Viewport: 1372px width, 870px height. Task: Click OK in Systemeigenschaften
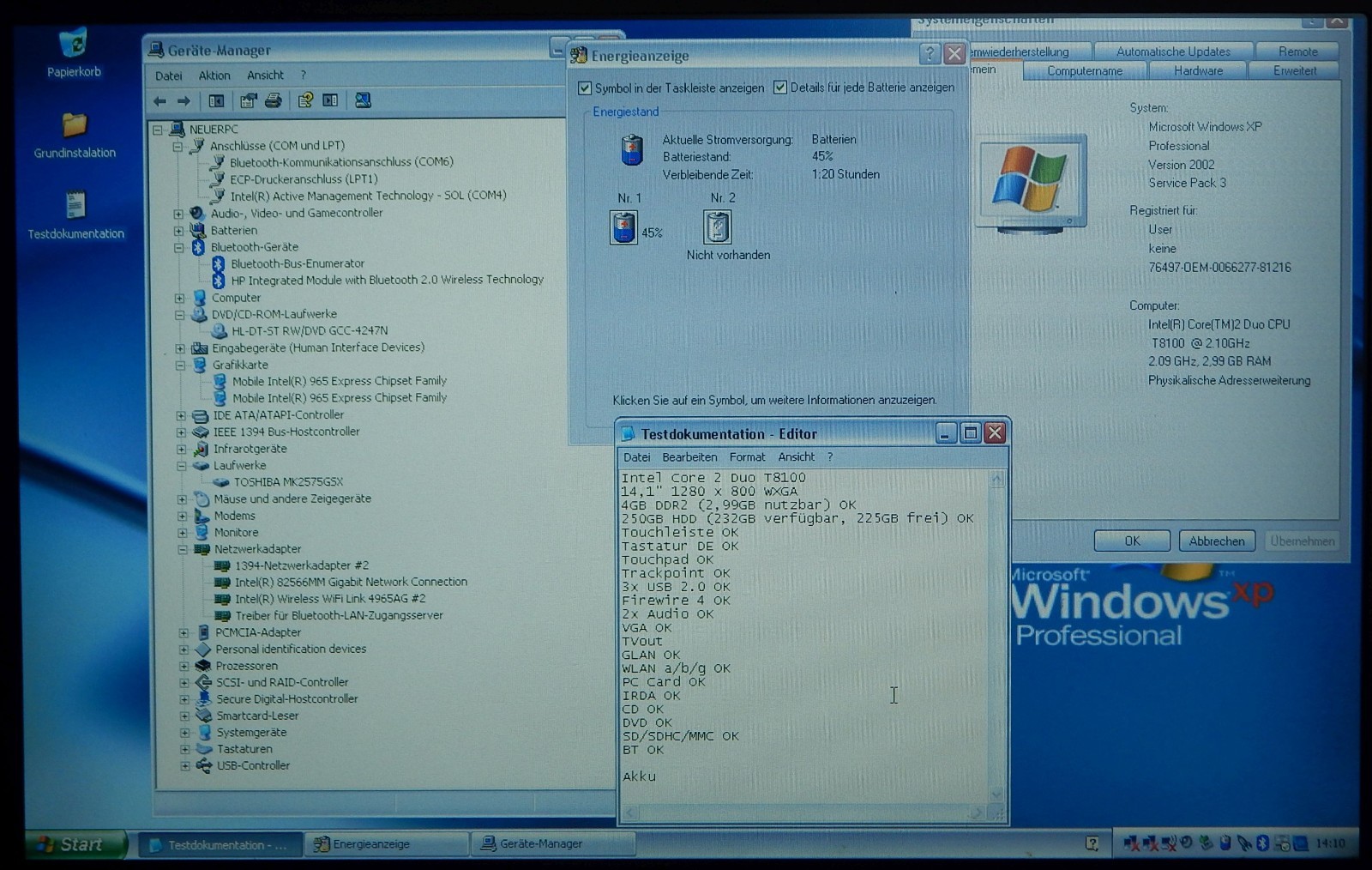(1133, 541)
